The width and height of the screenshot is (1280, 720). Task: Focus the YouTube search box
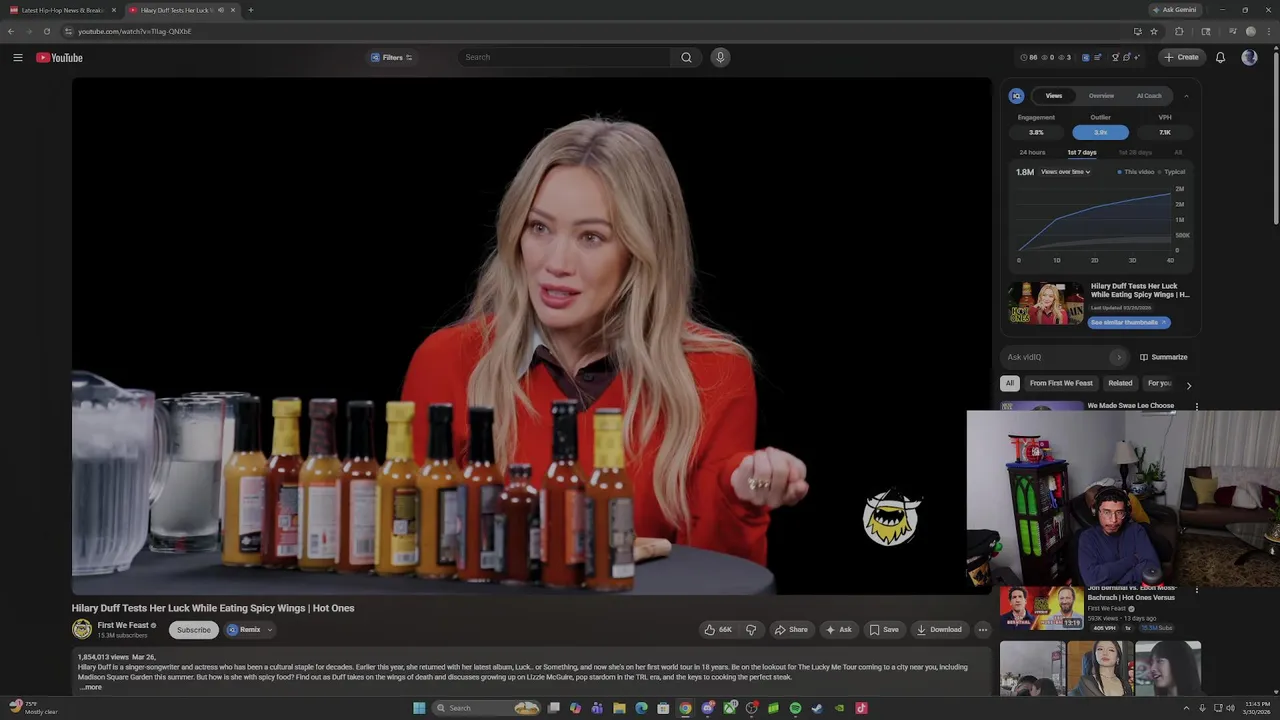(565, 57)
